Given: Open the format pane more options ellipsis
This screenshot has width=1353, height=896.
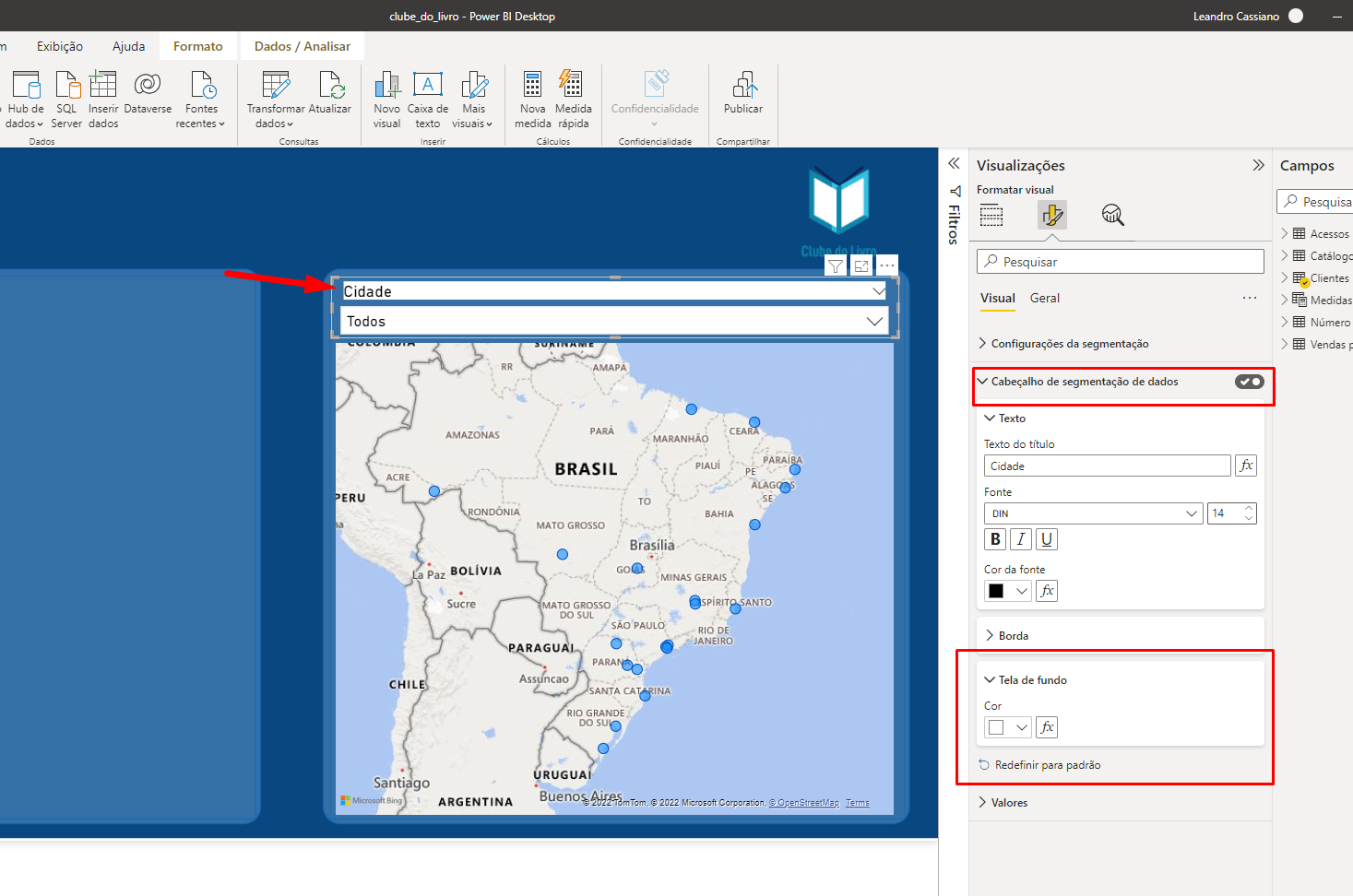Looking at the screenshot, I should click(1250, 298).
